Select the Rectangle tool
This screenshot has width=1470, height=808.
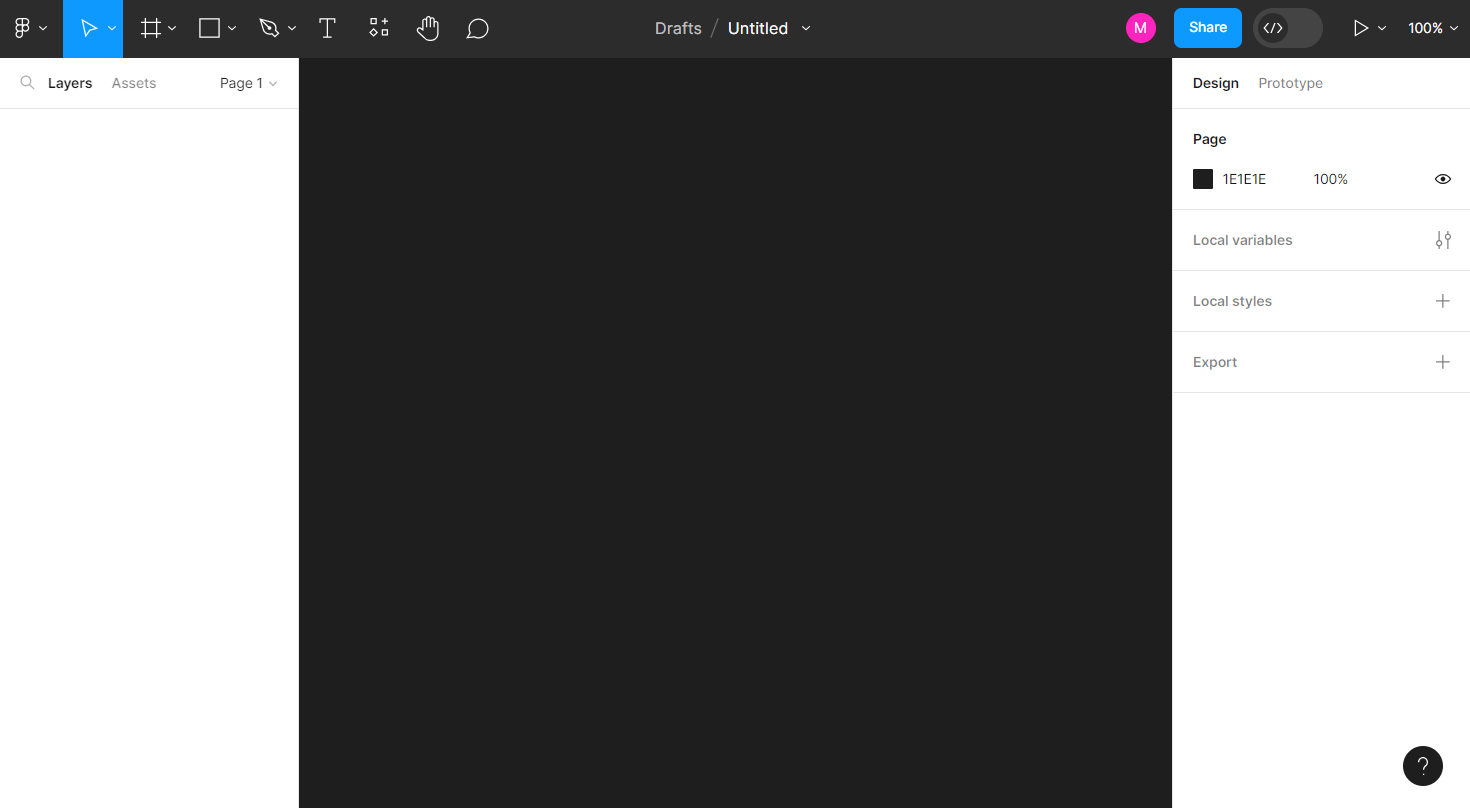210,28
